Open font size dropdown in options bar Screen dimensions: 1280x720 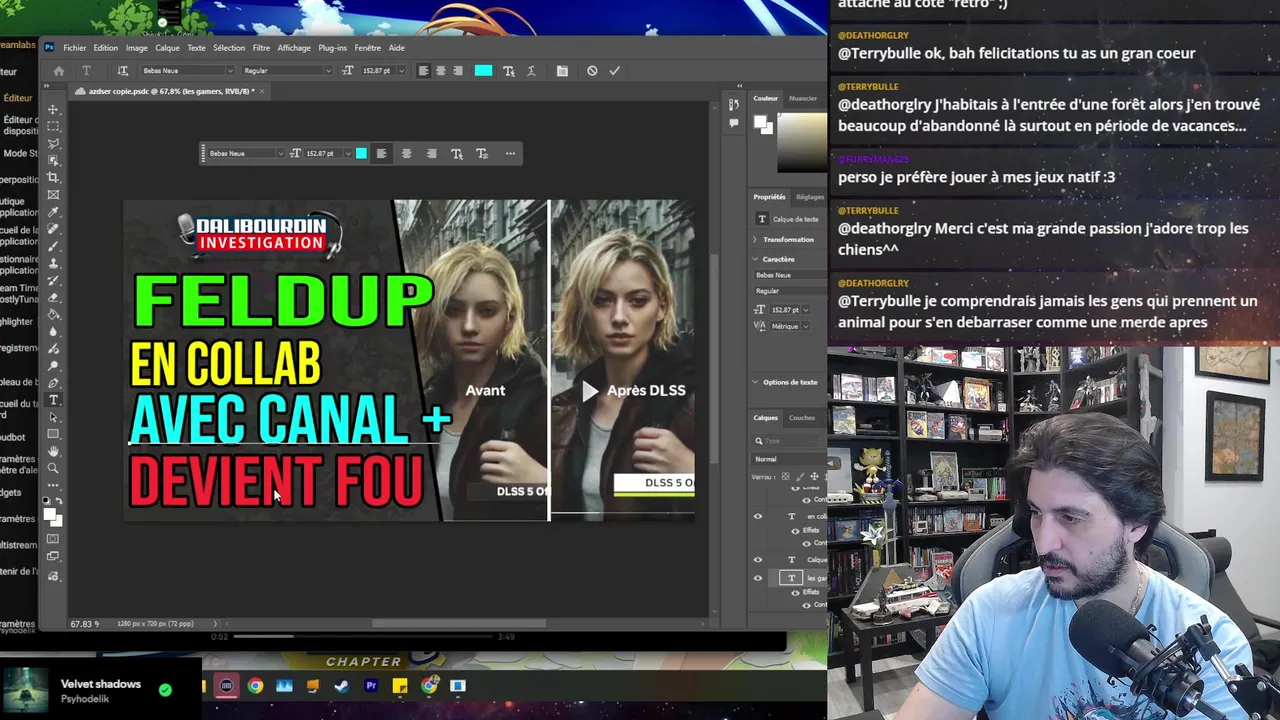click(x=401, y=71)
